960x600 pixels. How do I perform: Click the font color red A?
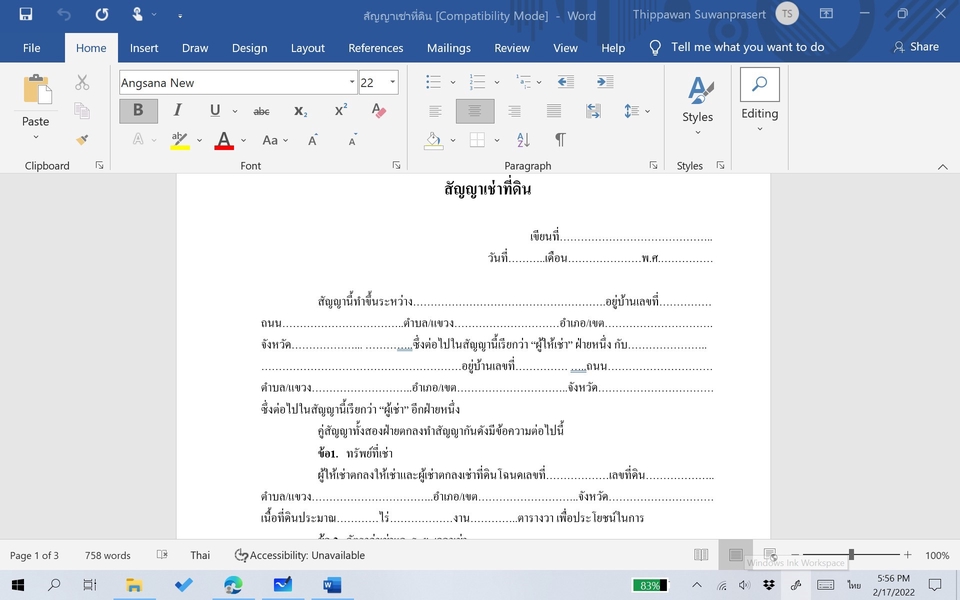224,140
